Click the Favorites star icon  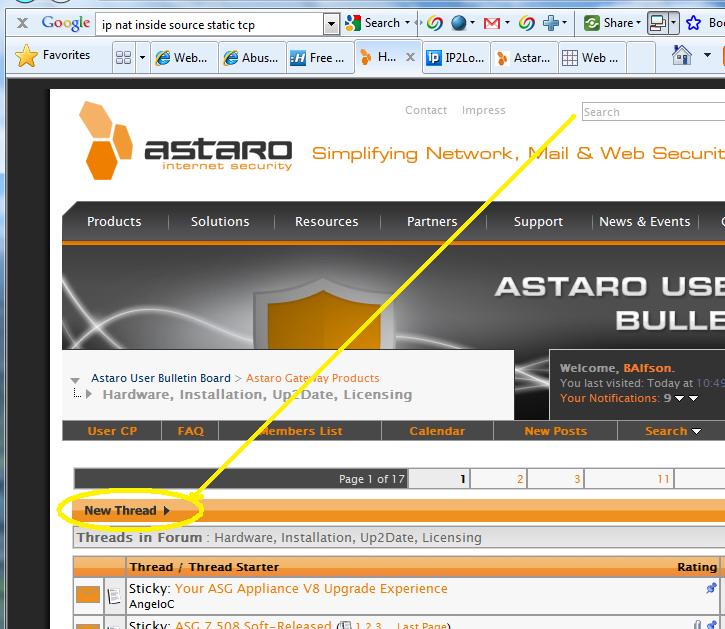coord(27,57)
